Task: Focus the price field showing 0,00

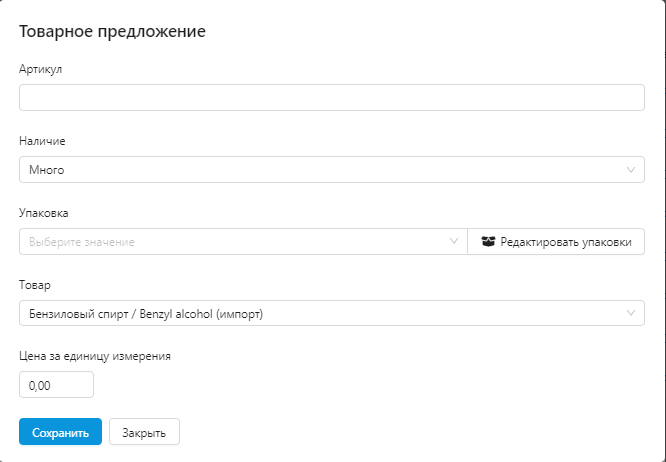Action: click(x=56, y=385)
